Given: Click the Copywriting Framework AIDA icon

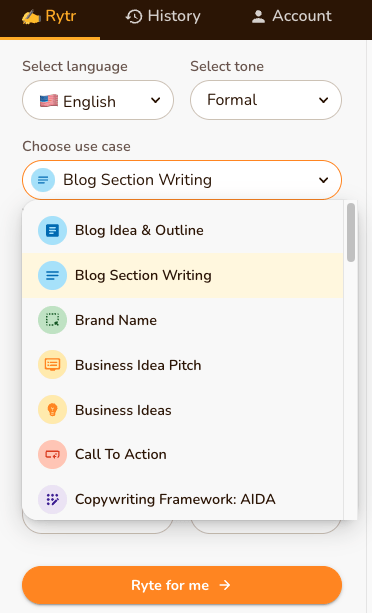Looking at the screenshot, I should point(52,499).
